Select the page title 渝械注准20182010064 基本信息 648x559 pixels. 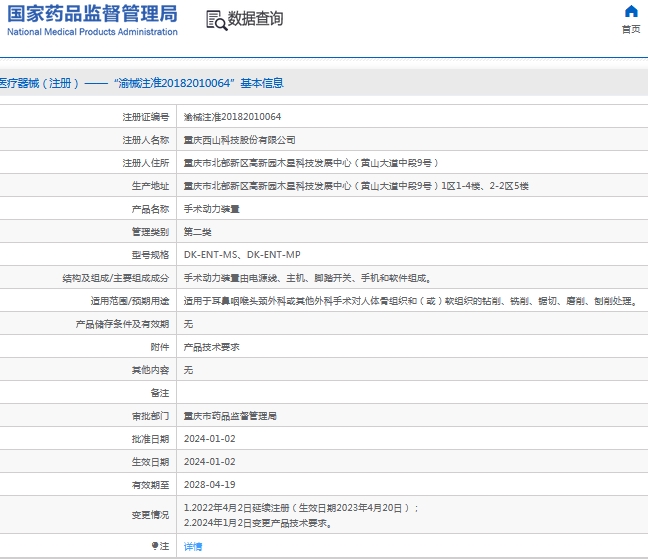[x=199, y=83]
